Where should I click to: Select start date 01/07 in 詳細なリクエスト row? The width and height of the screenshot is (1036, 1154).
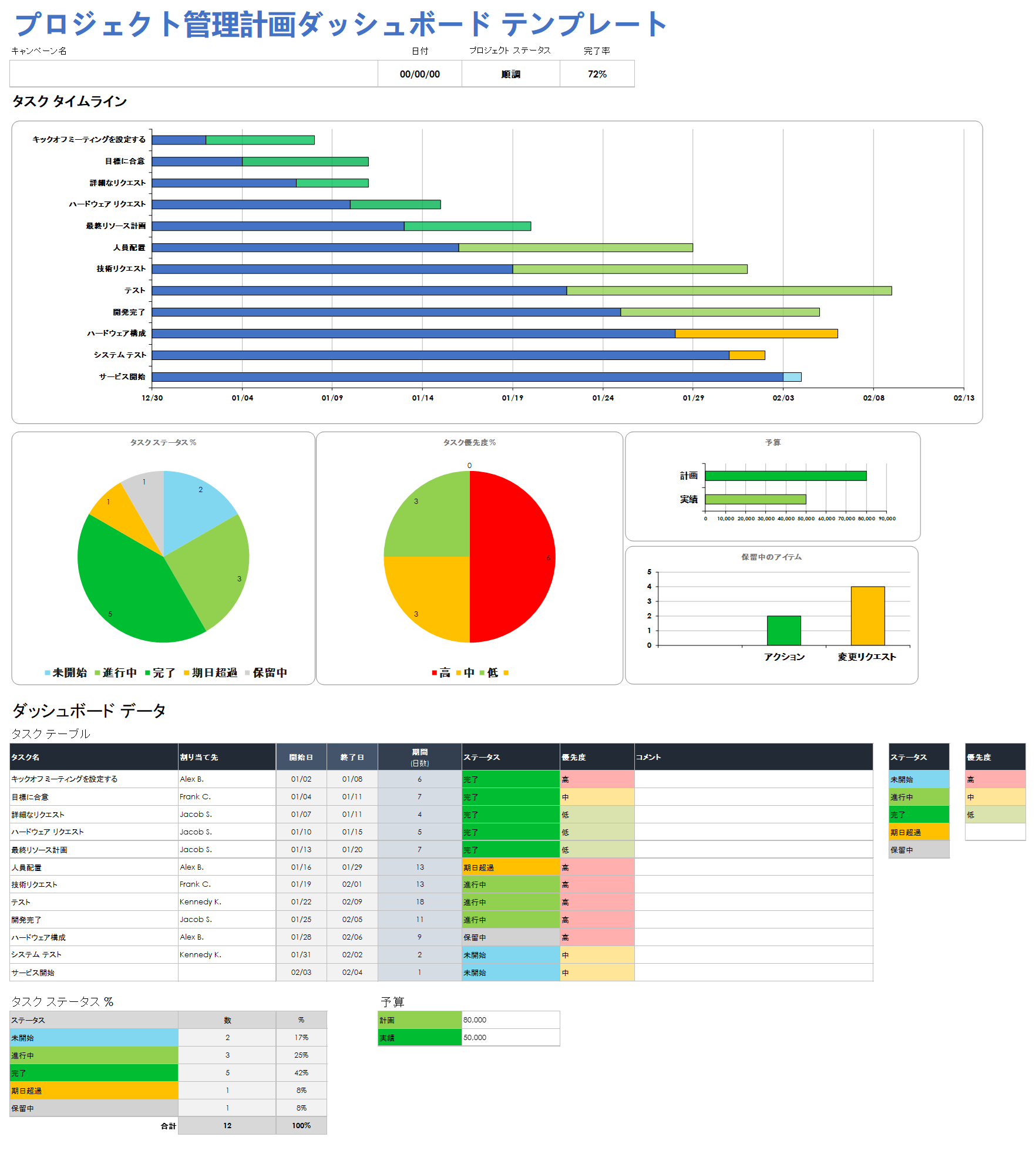301,815
